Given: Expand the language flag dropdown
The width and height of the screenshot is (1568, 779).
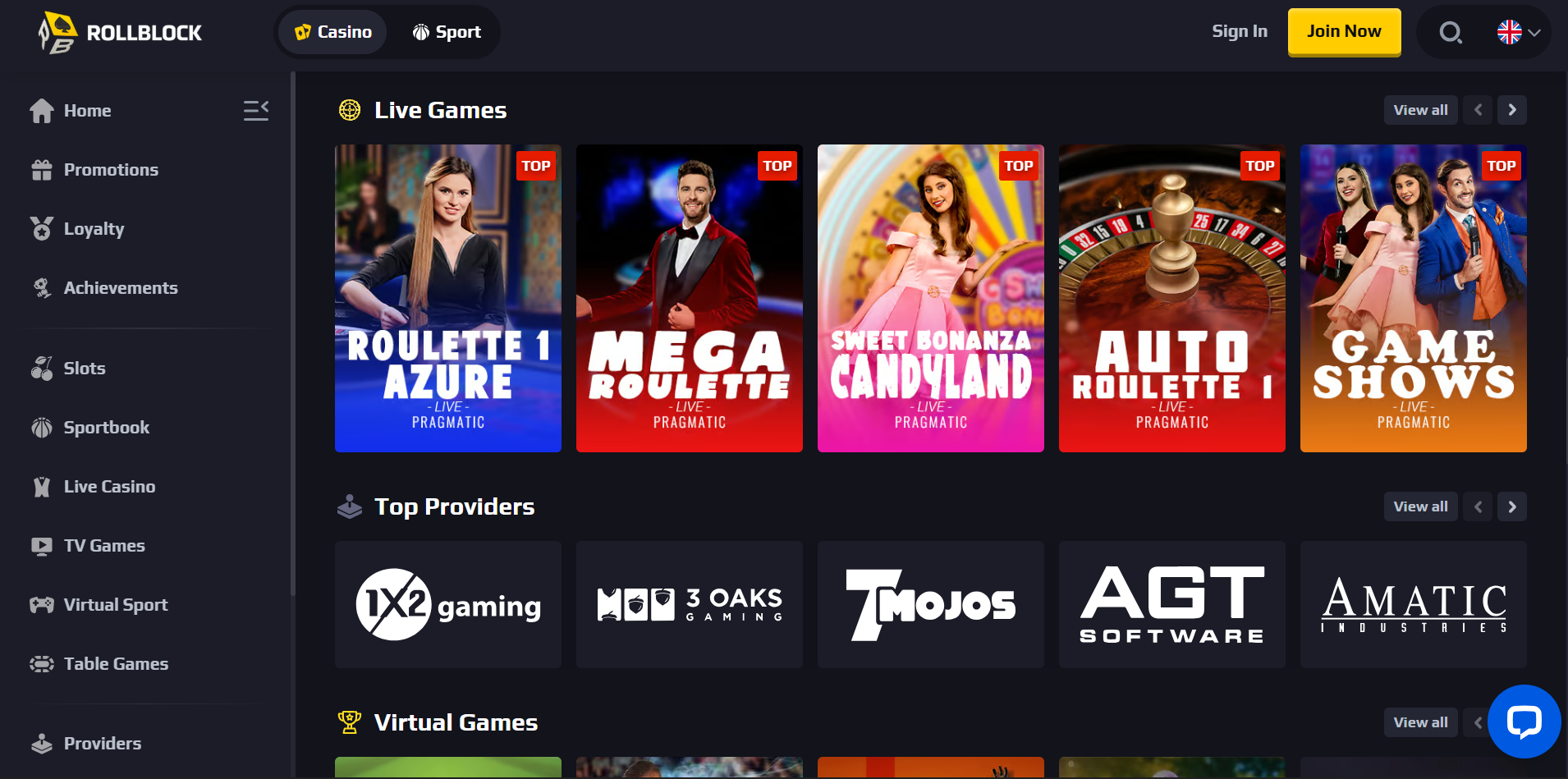Looking at the screenshot, I should pyautogui.click(x=1518, y=32).
